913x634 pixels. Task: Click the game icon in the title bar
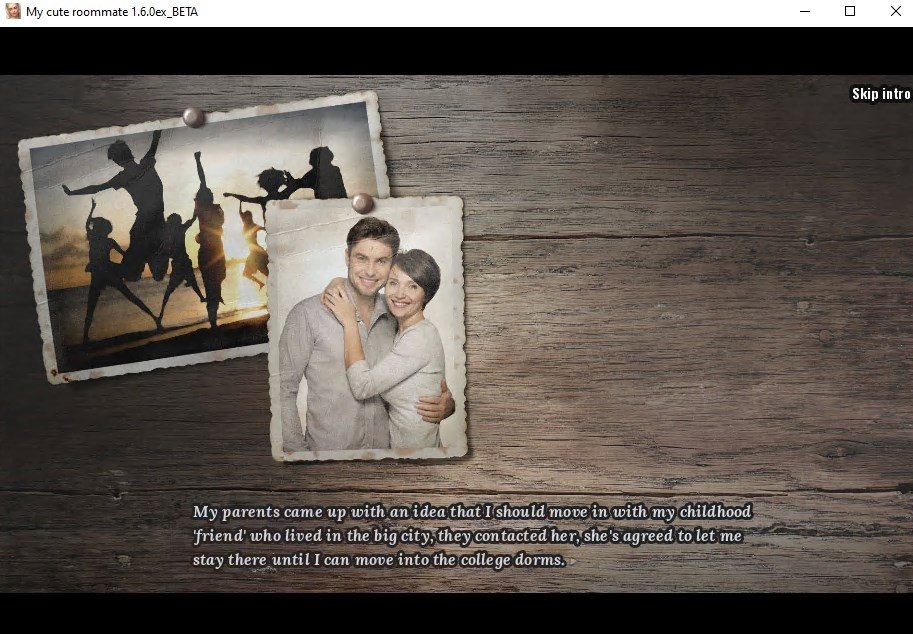tap(13, 11)
